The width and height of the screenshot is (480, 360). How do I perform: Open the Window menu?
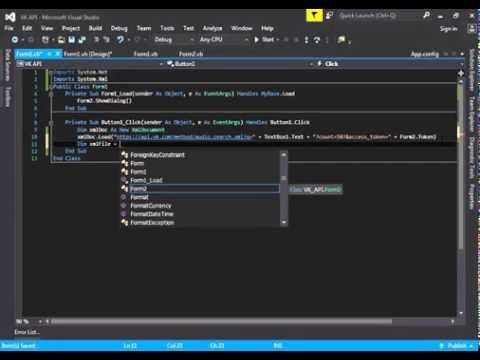coord(242,28)
